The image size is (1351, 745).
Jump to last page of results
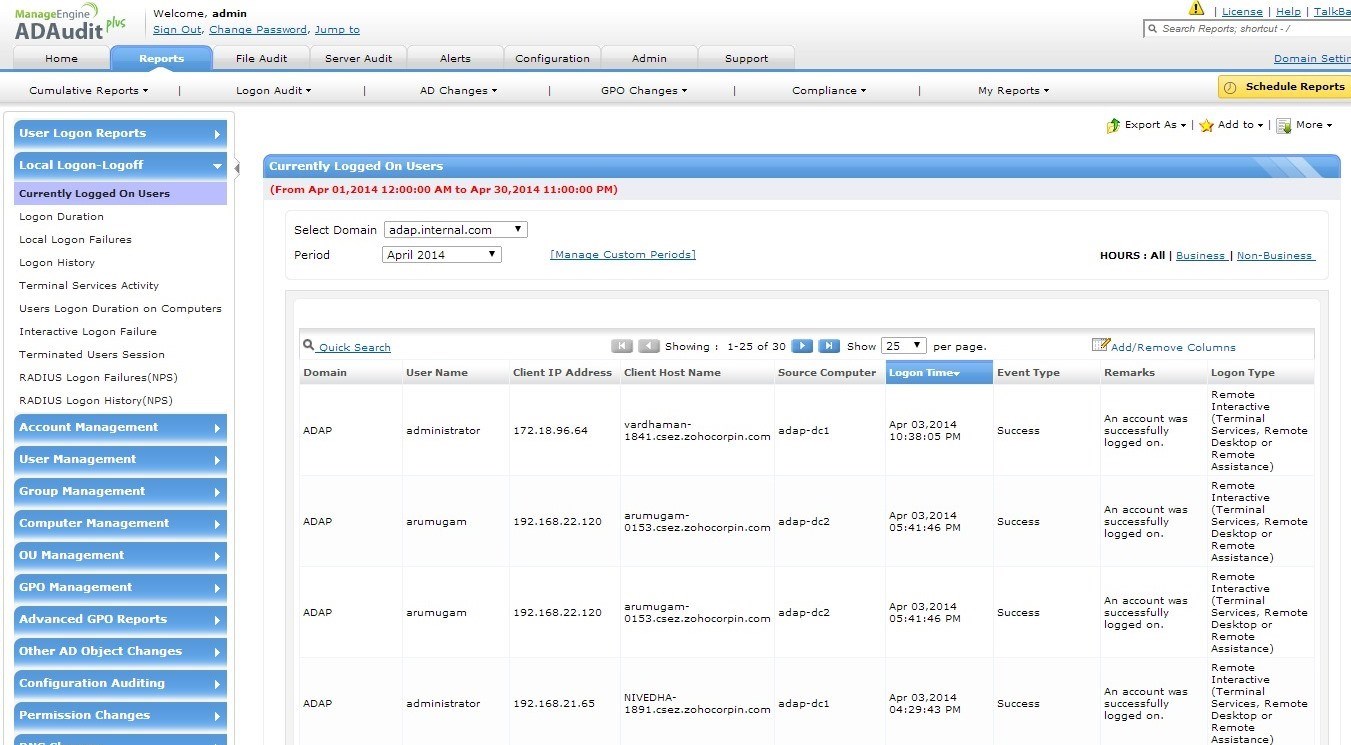coord(829,346)
